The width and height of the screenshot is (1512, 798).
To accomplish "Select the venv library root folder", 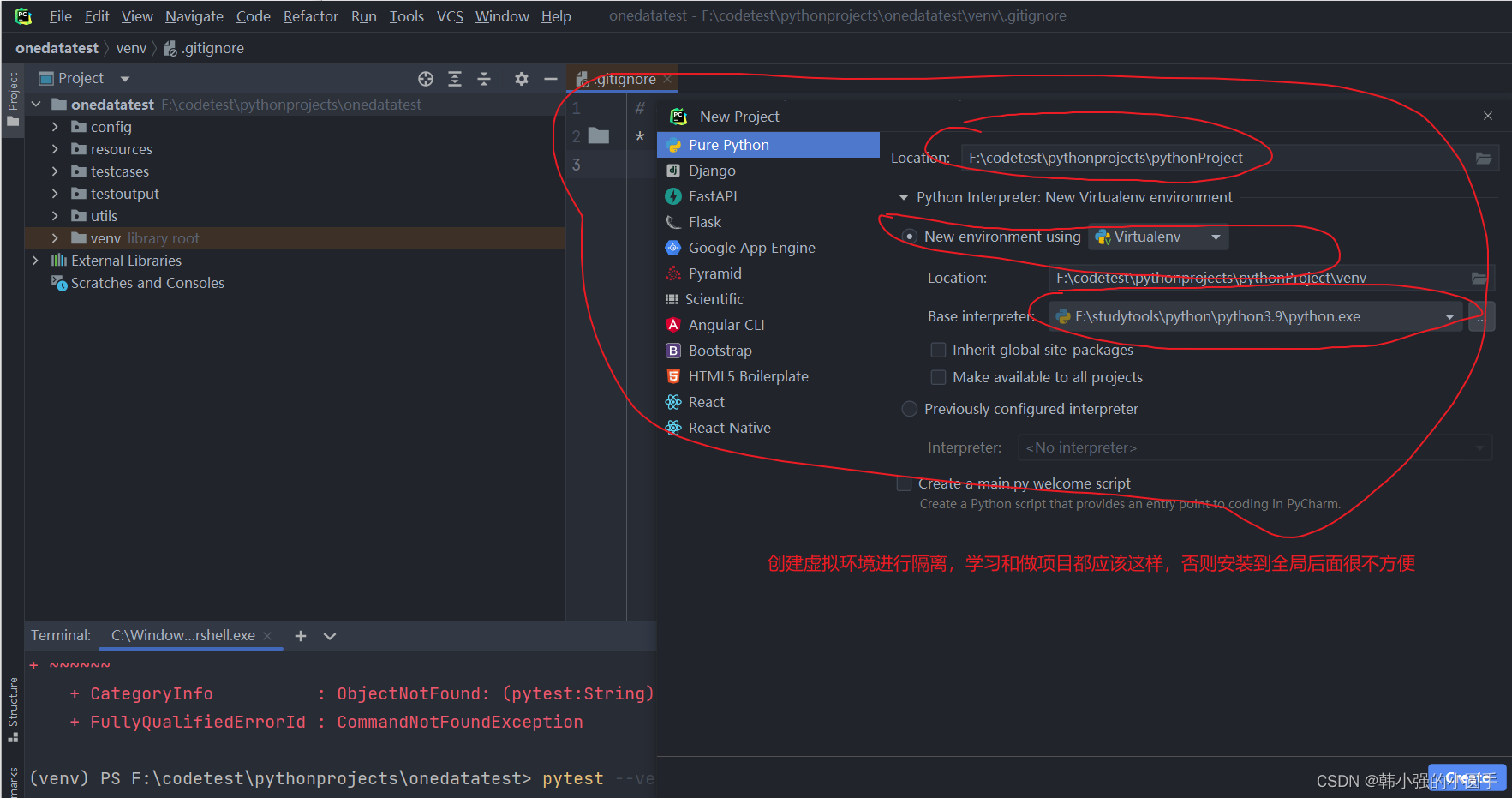I will pyautogui.click(x=296, y=238).
